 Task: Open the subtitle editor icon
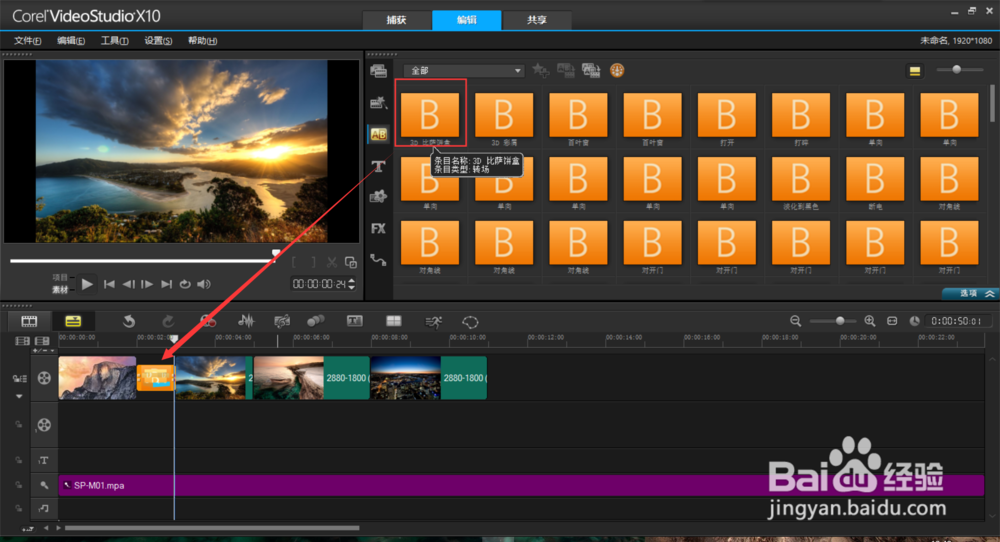click(x=355, y=321)
